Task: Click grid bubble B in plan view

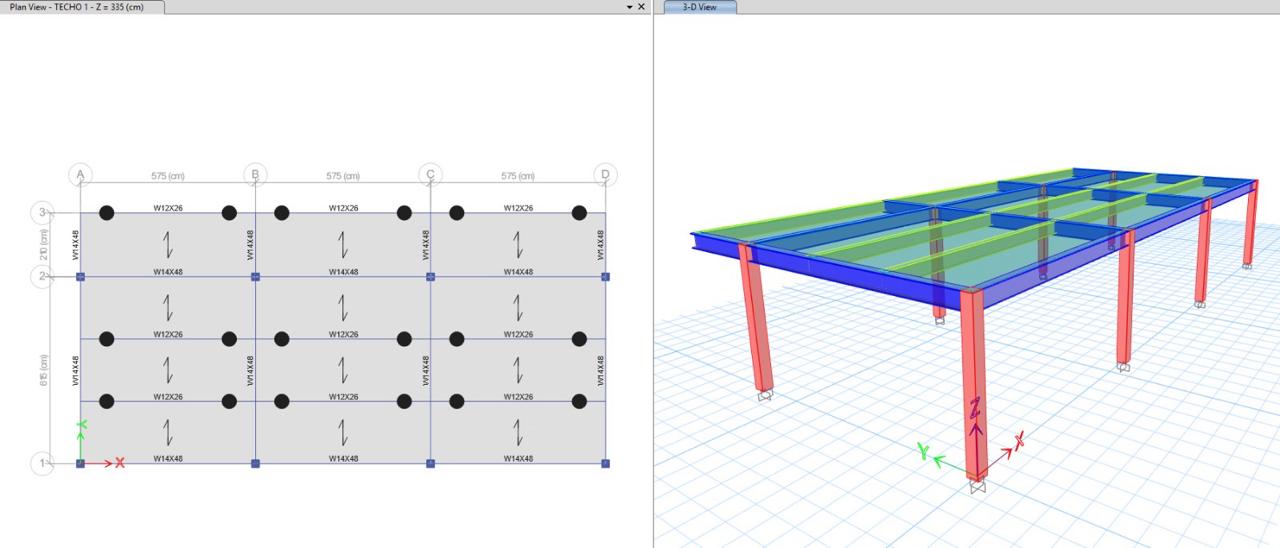Action: point(255,175)
